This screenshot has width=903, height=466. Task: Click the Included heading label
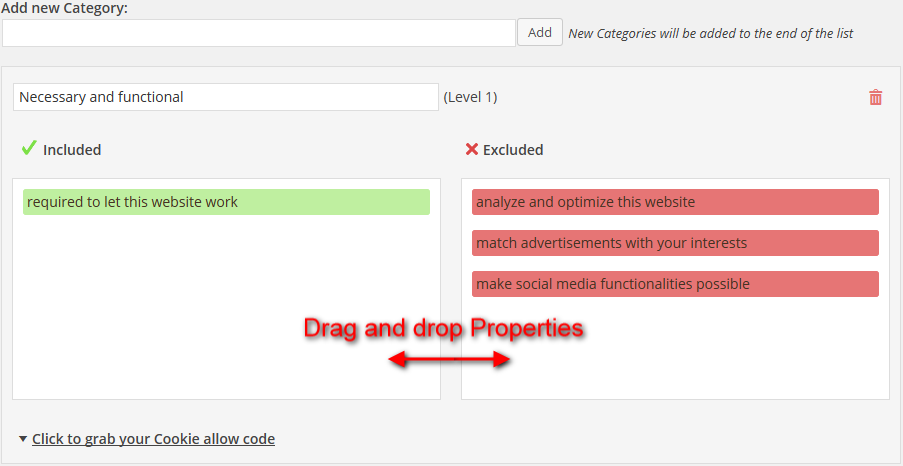(x=72, y=150)
